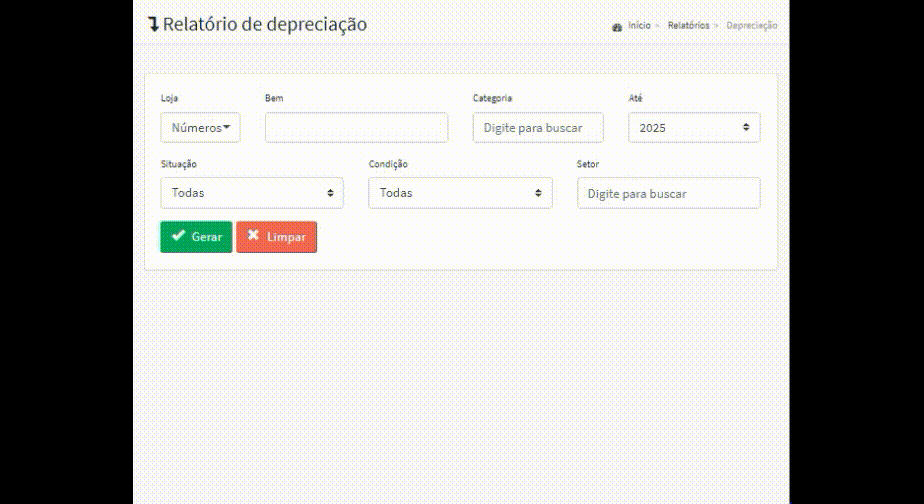Screen dimensions: 924x504
Task: Click the Relatório de depreciação page title
Action: click(265, 24)
